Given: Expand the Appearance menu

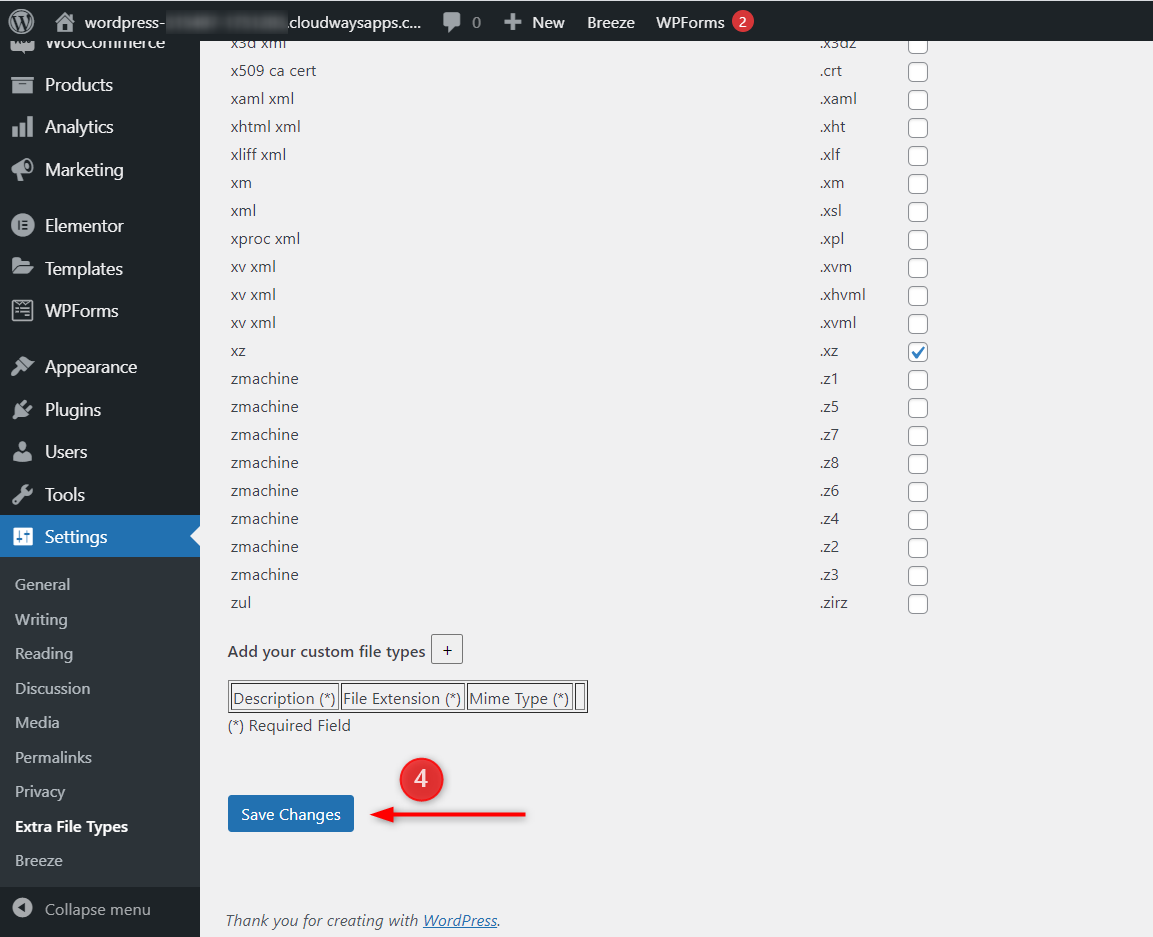Looking at the screenshot, I should tap(90, 367).
